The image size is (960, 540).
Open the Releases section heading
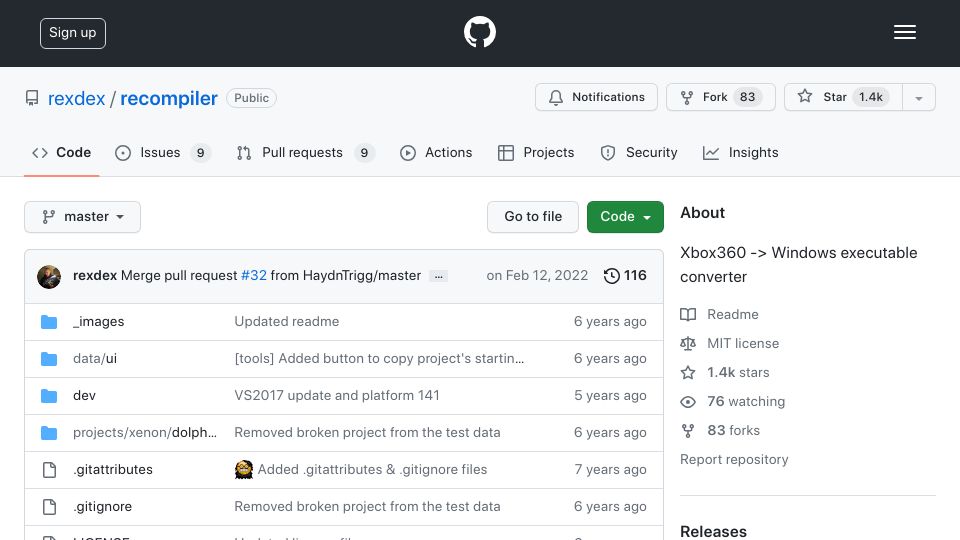coord(713,531)
